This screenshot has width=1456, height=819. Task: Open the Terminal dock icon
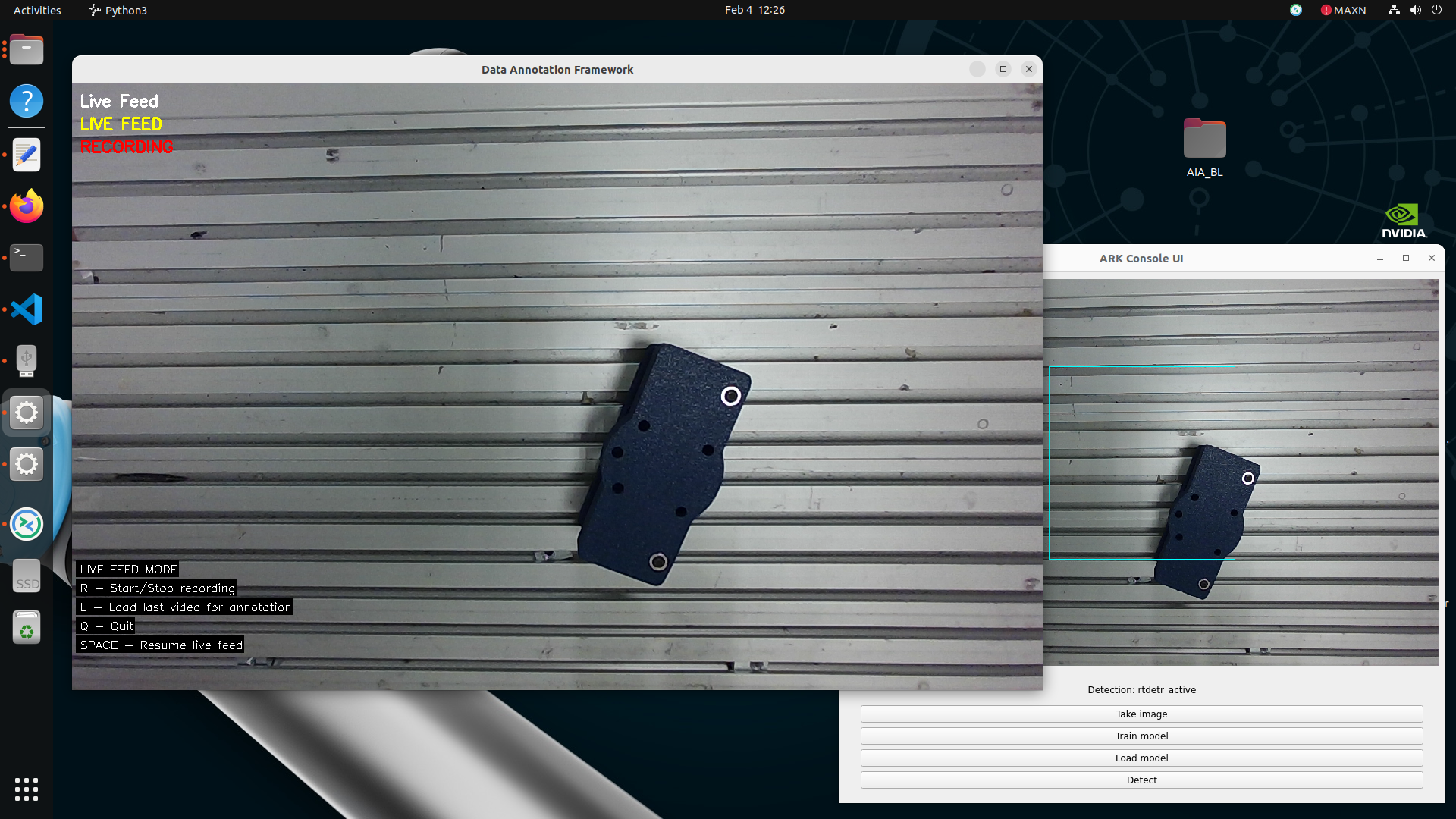click(x=27, y=258)
